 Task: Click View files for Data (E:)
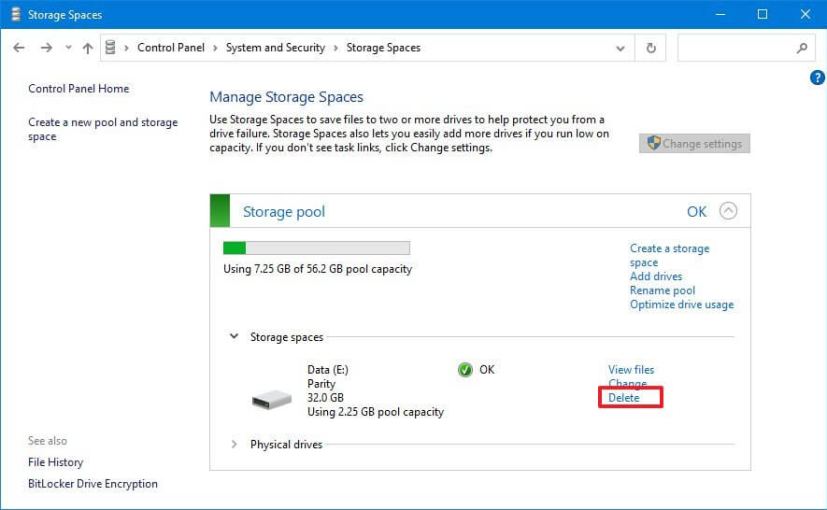tap(631, 370)
